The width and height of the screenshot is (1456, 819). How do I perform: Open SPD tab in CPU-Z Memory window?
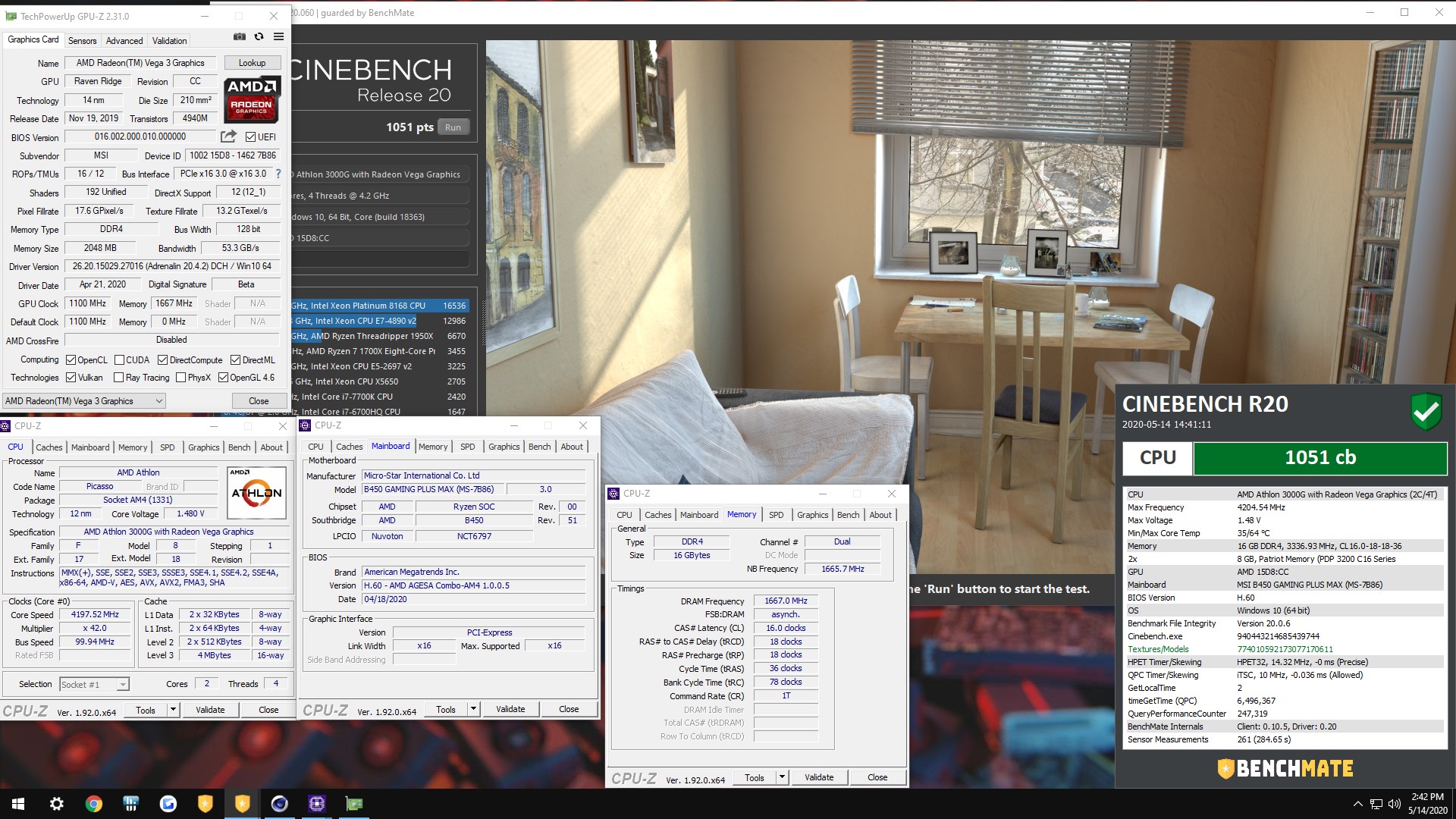pos(776,515)
